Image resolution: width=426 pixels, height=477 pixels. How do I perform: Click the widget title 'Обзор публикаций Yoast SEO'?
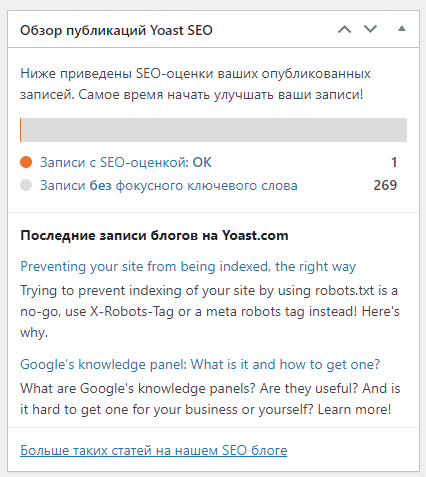(116, 30)
